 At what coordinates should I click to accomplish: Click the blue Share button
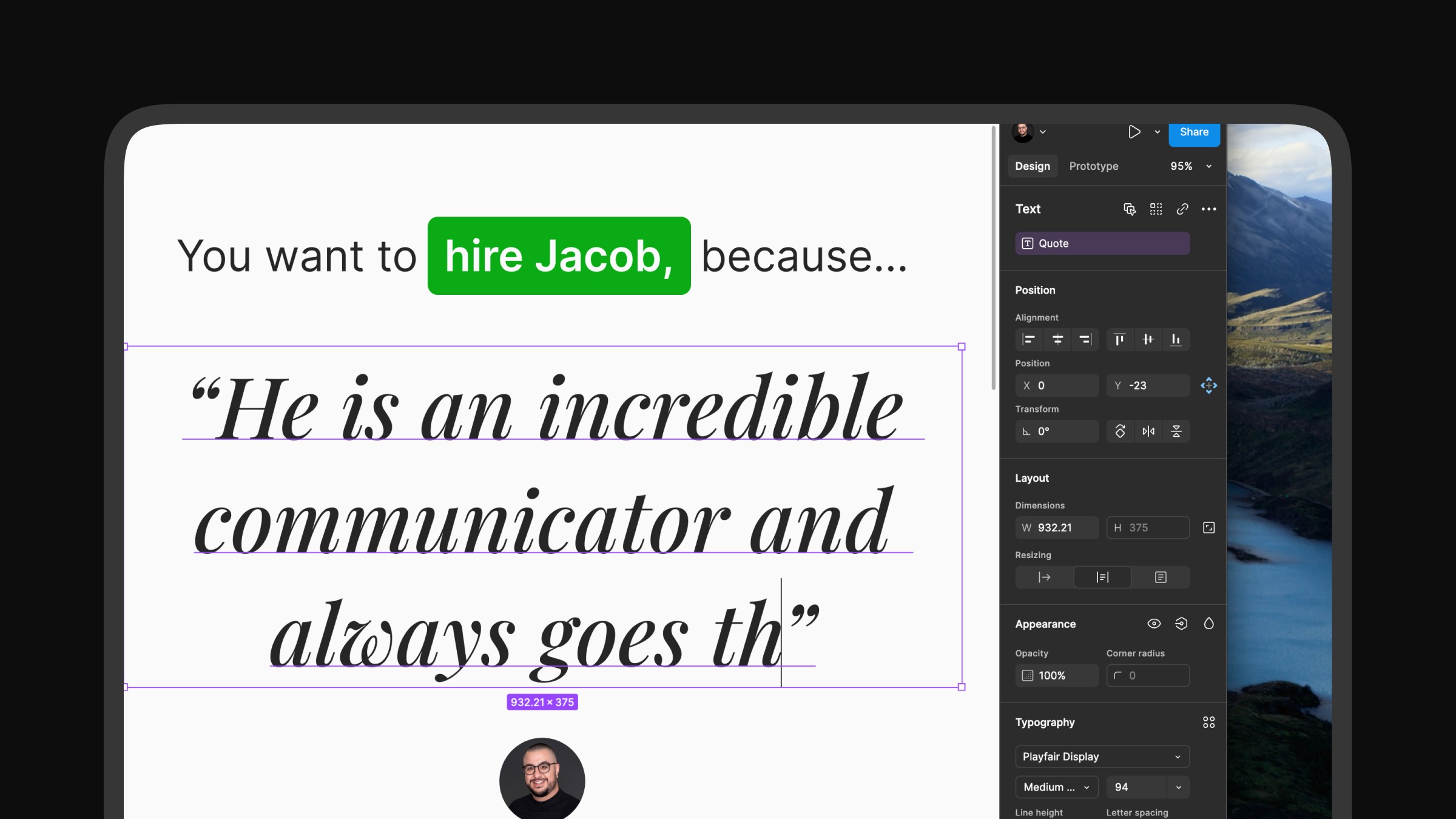pos(1193,133)
